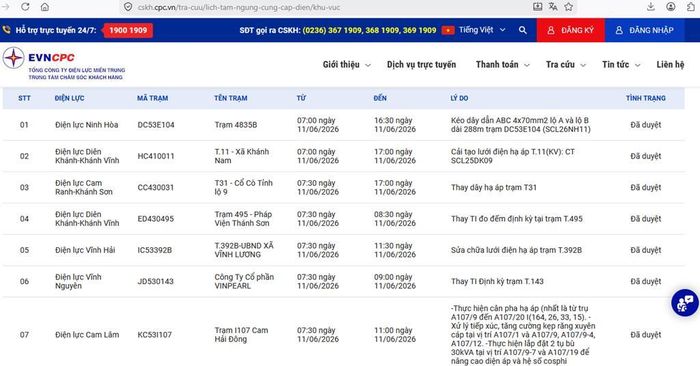Click the translate page icon in address bar

pos(553,7)
